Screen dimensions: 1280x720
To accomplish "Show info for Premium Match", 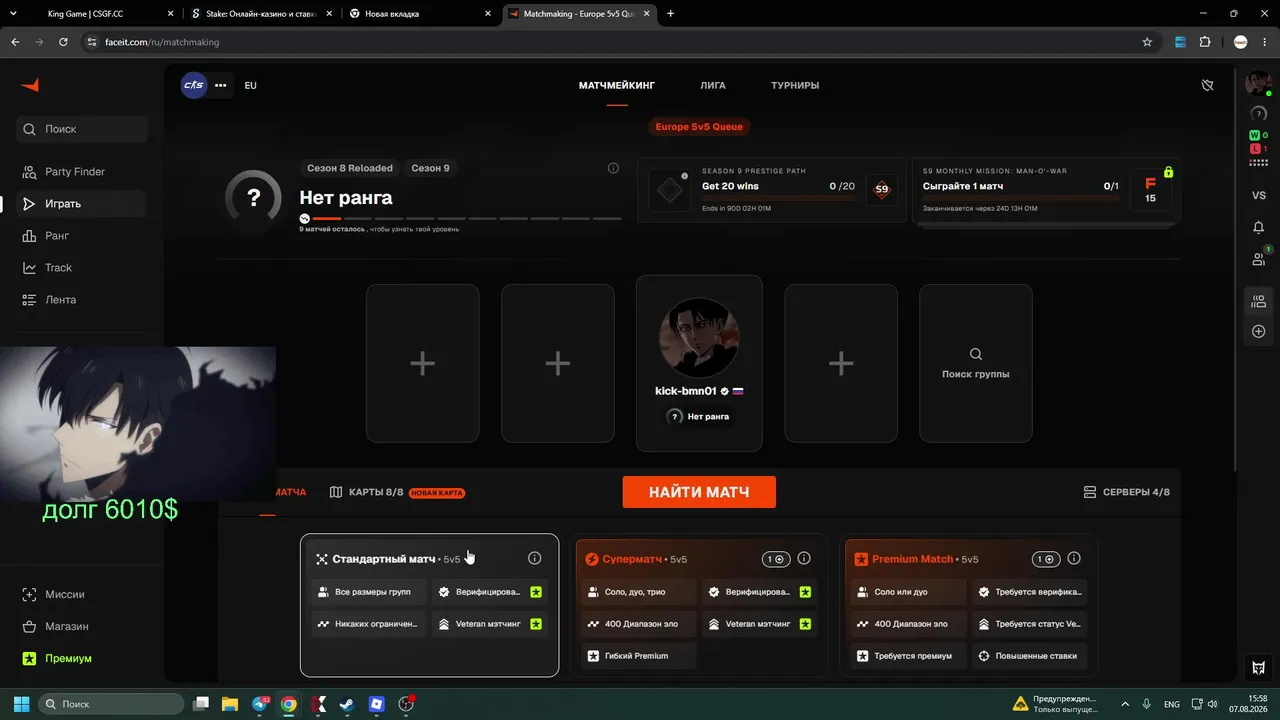I will point(1075,559).
